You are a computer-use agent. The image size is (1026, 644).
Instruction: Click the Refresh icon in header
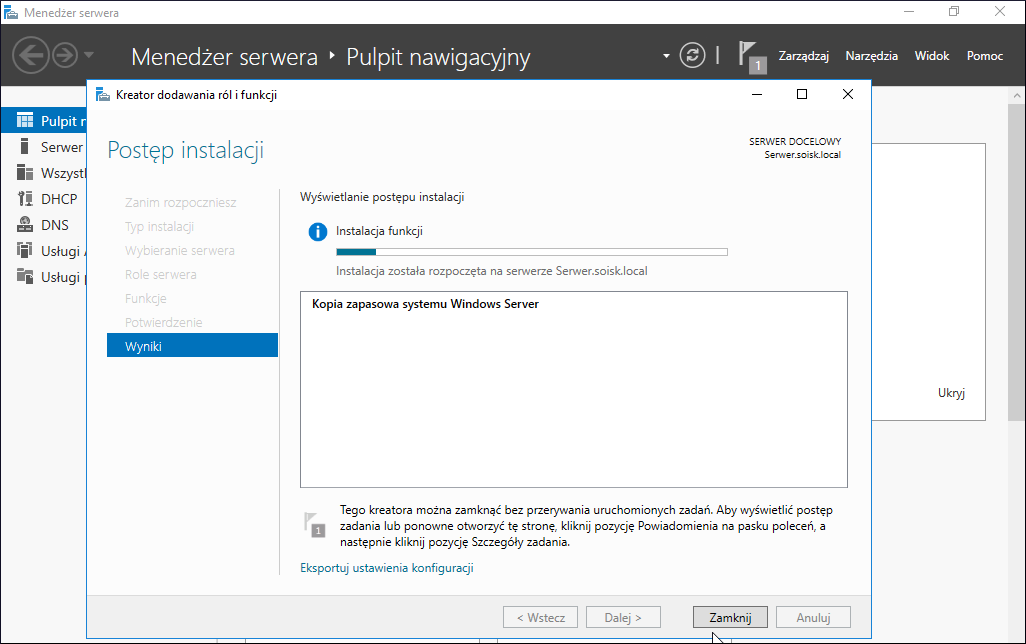pos(692,55)
